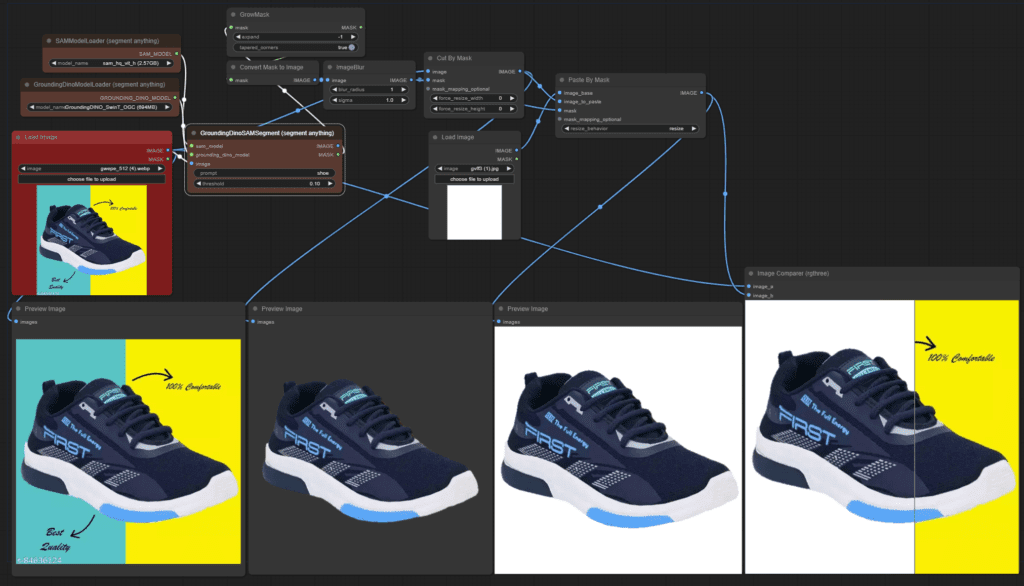The width and height of the screenshot is (1024, 586).
Task: Click GroundingDinoSAMSegment's sam_model input port
Action: pyautogui.click(x=191, y=146)
